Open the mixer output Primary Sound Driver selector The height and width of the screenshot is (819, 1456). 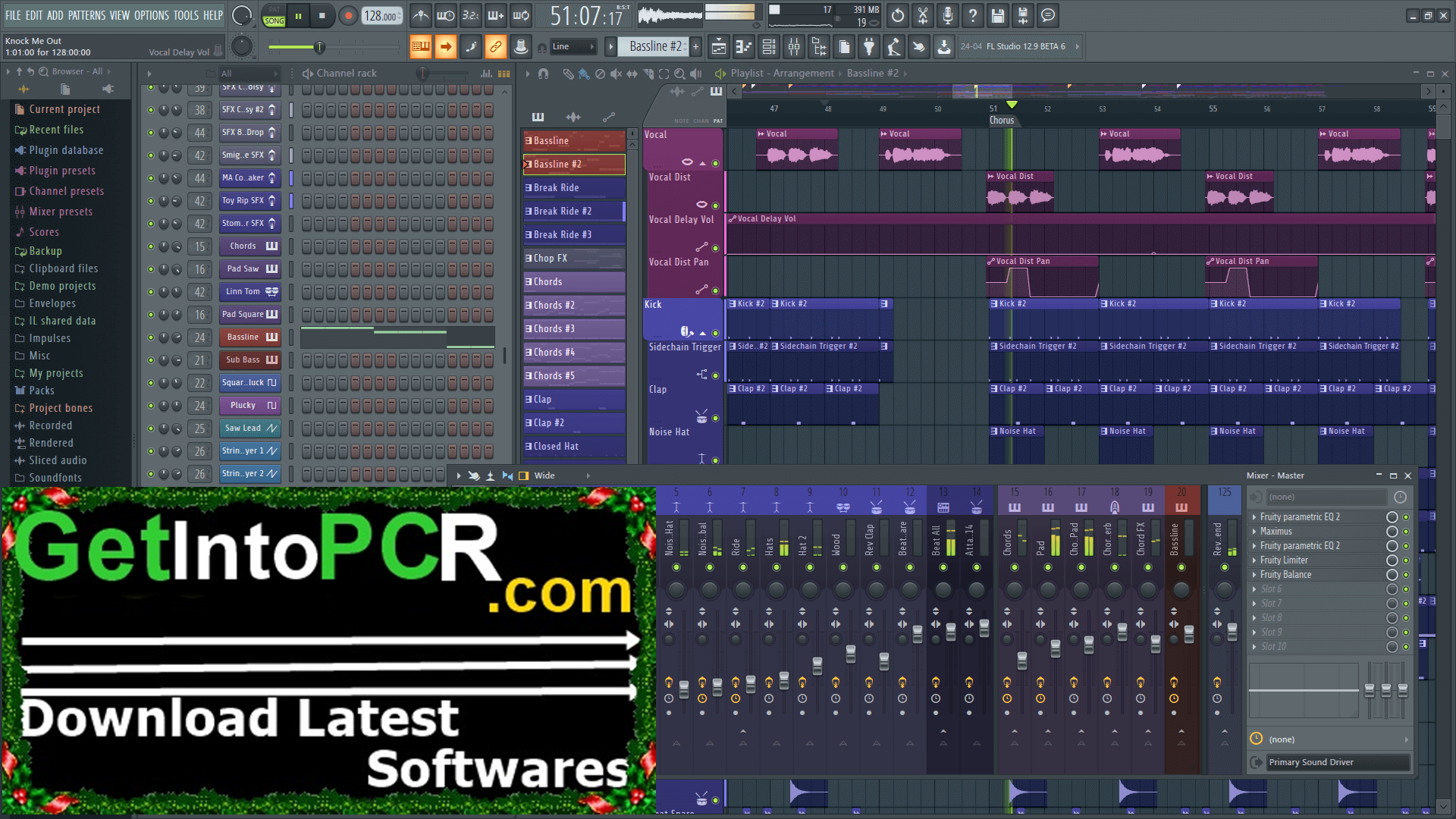(1338, 762)
